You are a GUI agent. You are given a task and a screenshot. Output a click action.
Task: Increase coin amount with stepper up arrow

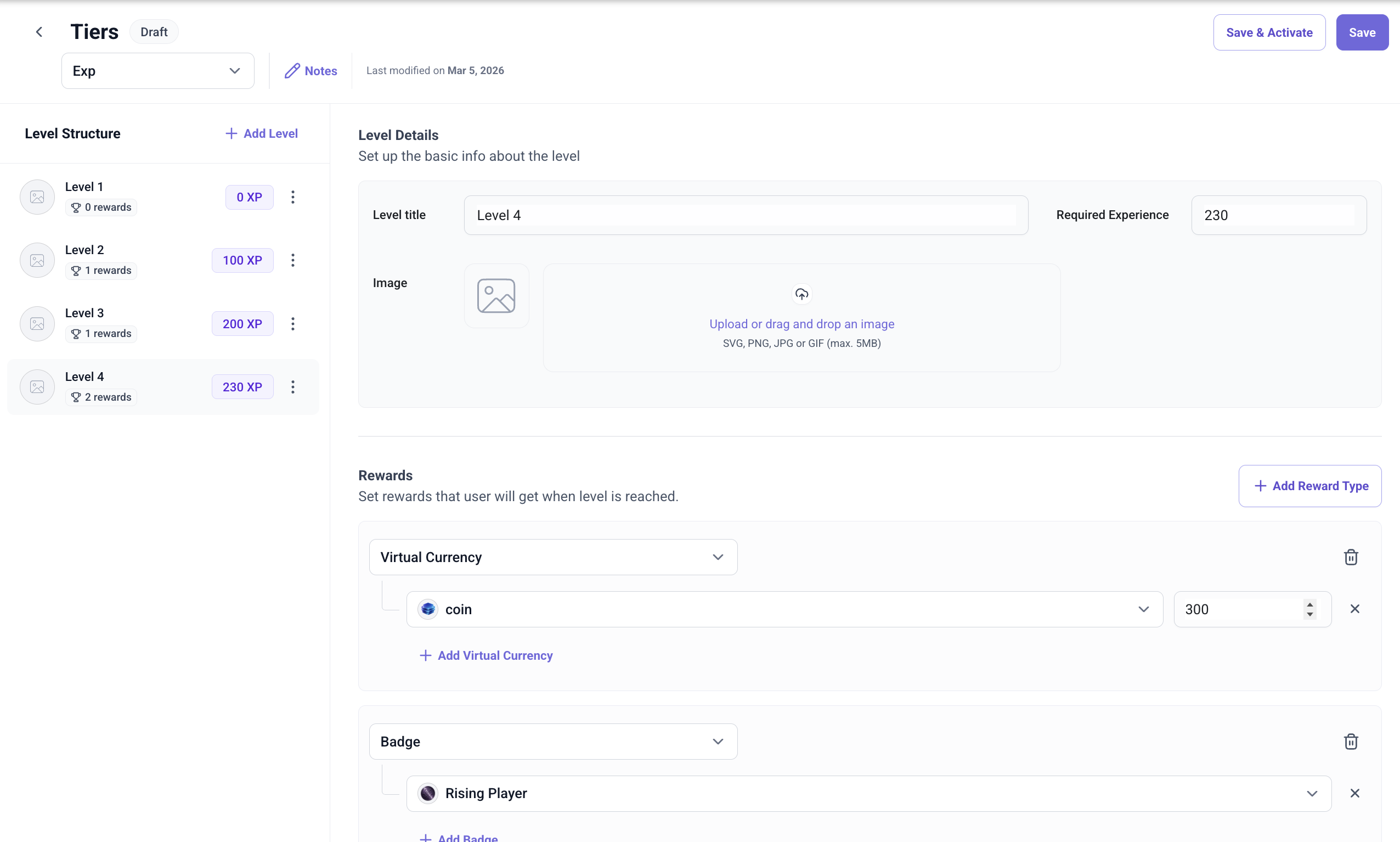pyautogui.click(x=1310, y=604)
